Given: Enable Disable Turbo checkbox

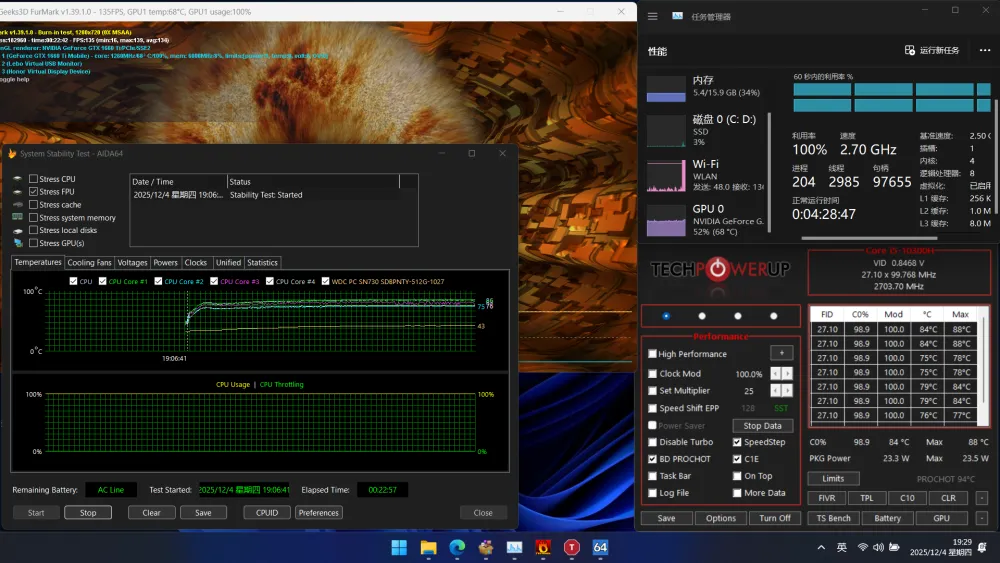Looking at the screenshot, I should coord(653,442).
